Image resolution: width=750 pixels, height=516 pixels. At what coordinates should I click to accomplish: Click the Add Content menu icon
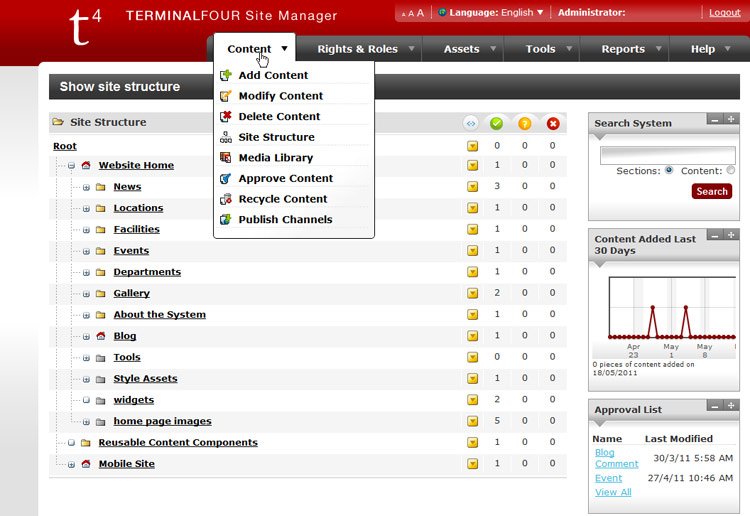[x=226, y=75]
